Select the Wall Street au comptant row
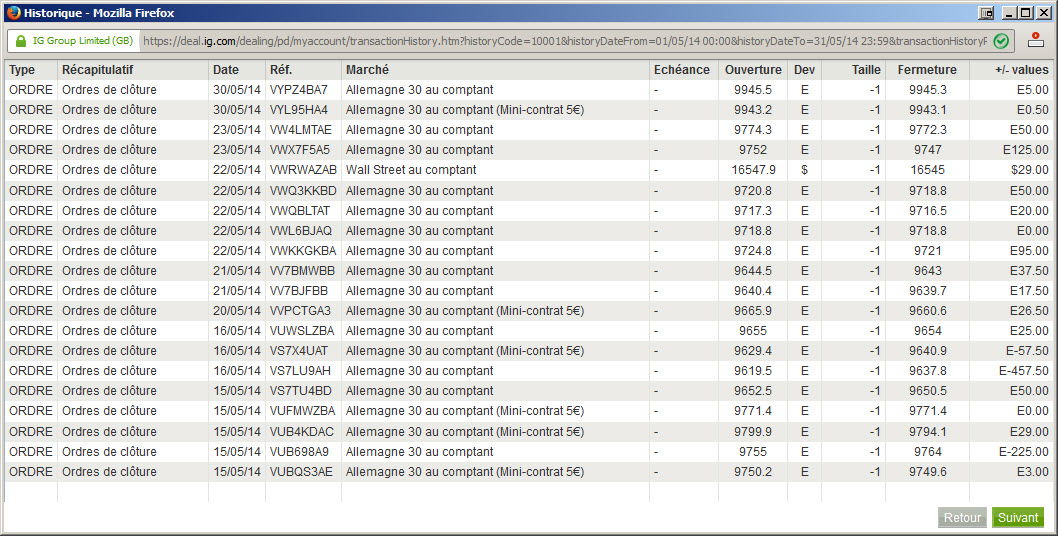 pos(529,169)
